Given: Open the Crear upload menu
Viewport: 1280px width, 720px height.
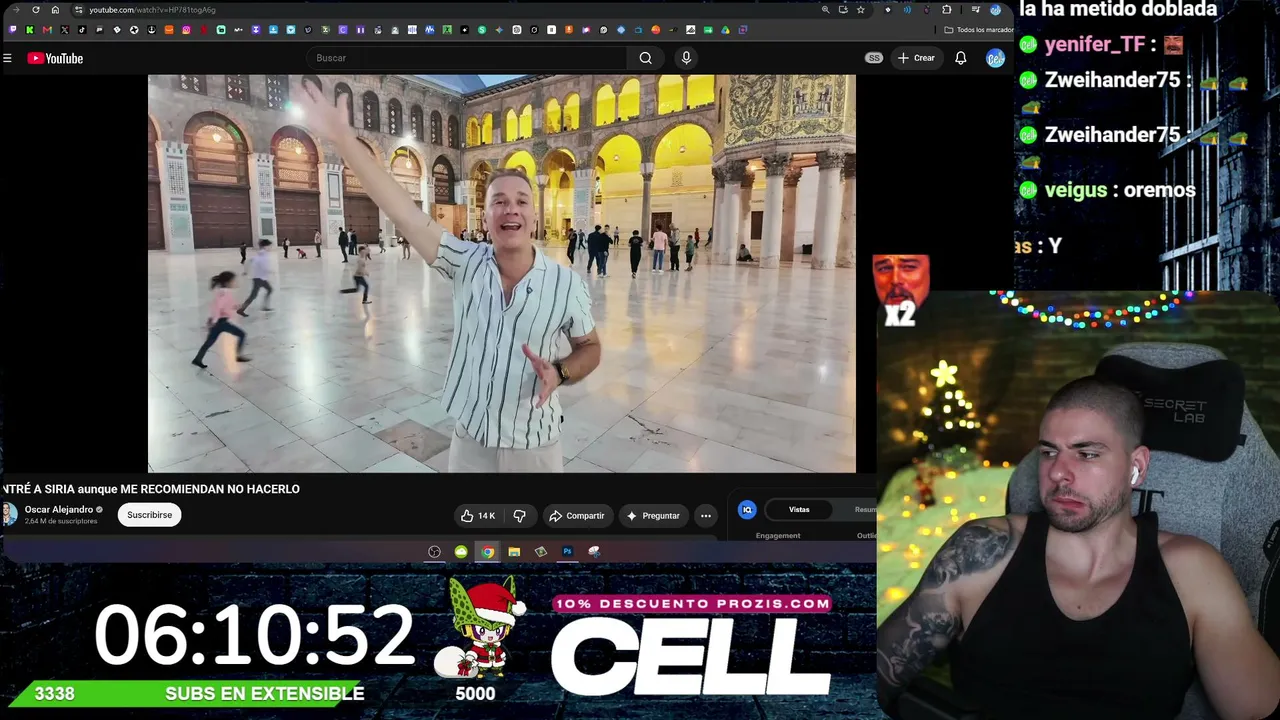Looking at the screenshot, I should coord(916,58).
